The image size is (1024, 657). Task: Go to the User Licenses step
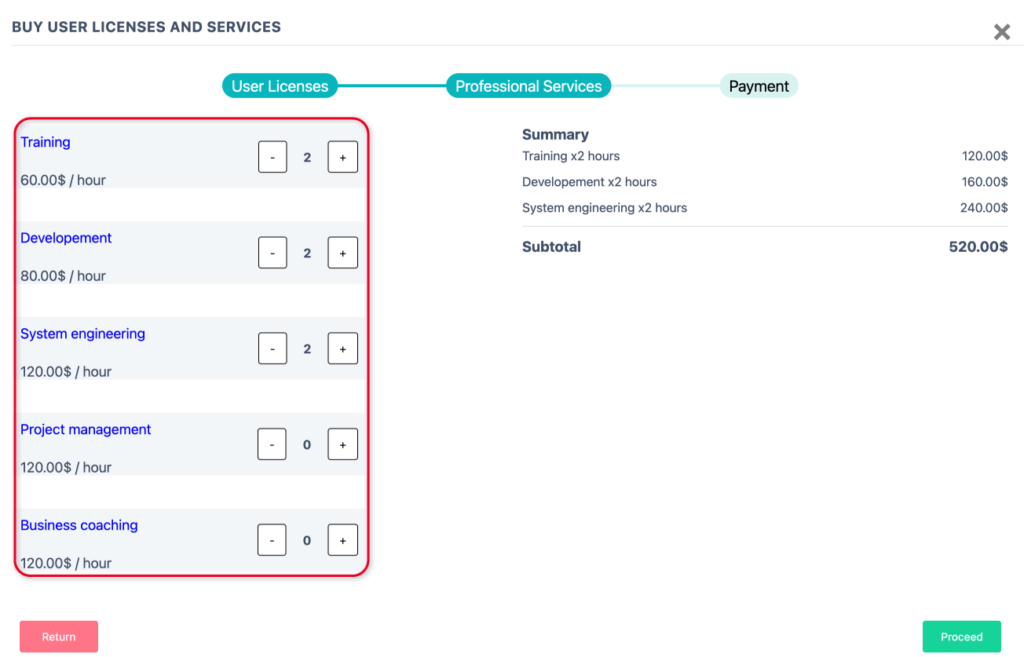[x=280, y=86]
